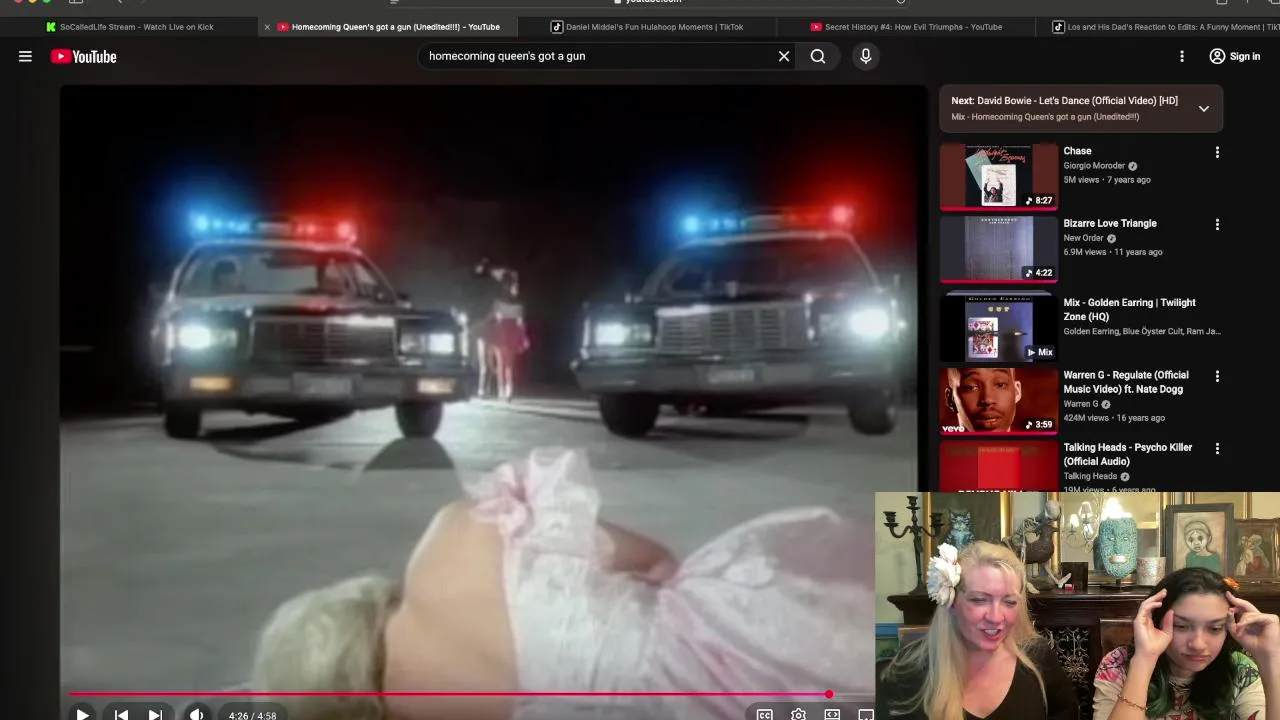
Task: Open the player settings gear
Action: [798, 715]
